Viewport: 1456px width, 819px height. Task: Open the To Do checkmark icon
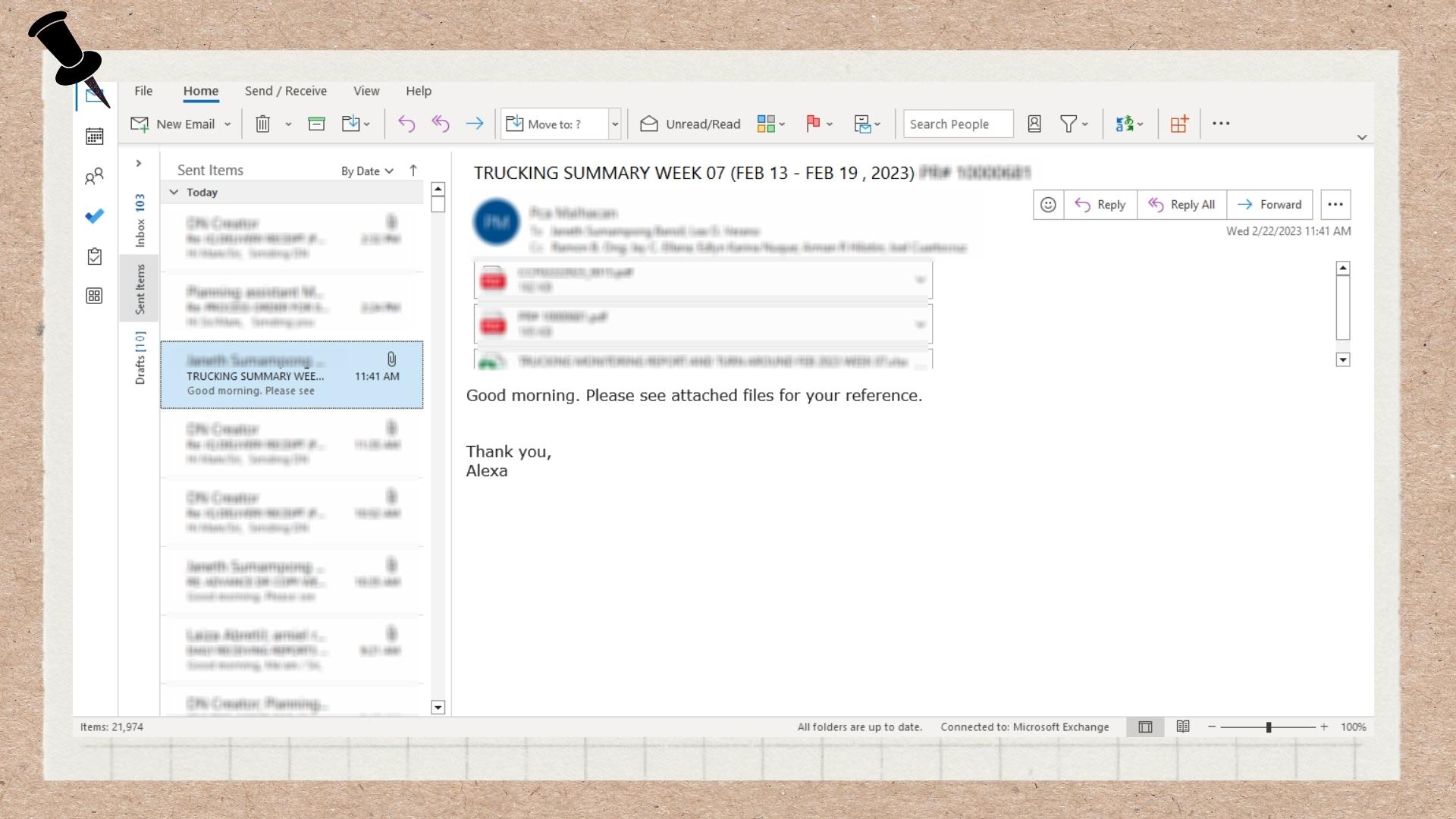pos(95,217)
